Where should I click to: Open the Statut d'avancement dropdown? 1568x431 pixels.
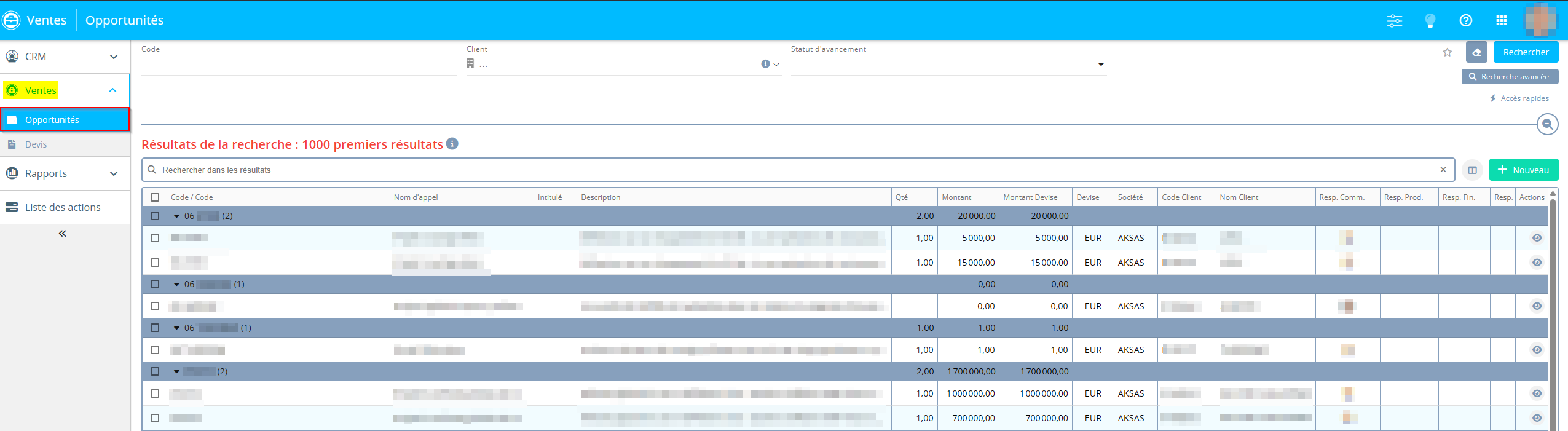pos(1100,65)
